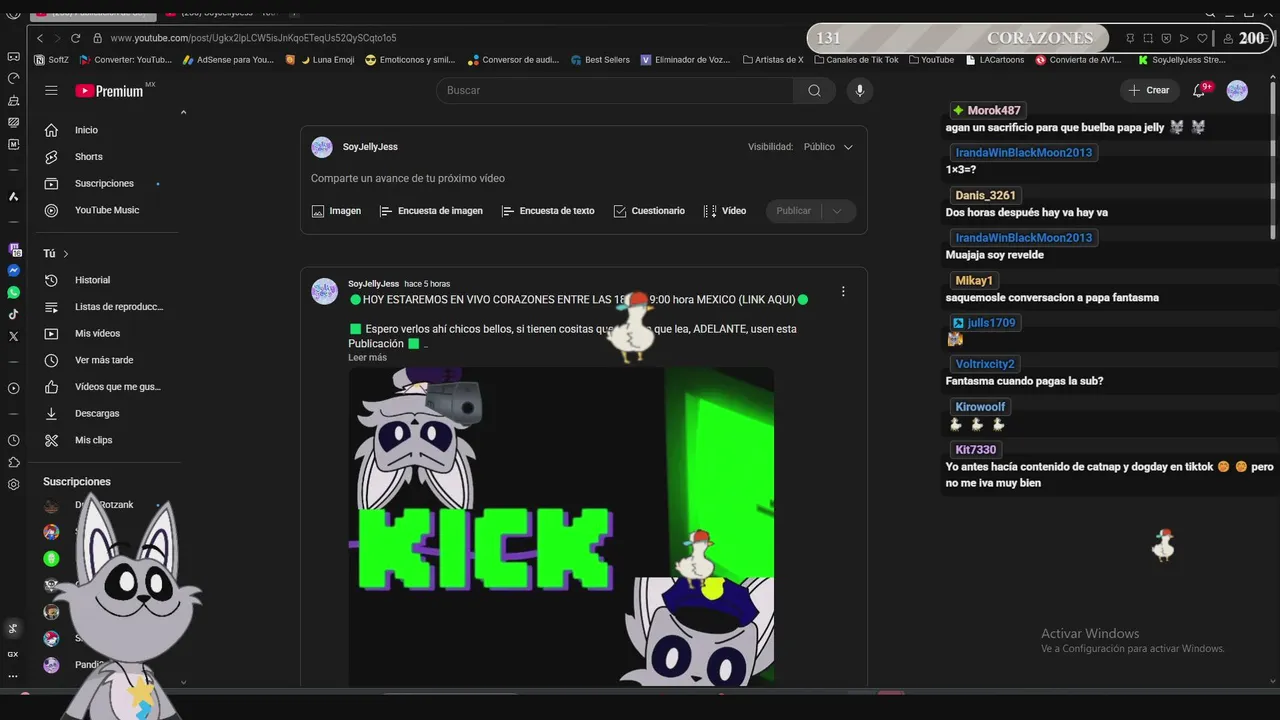Screen dimensions: 1280x720
Task: Open Messenger in Opera sidebar
Action: pos(14,271)
